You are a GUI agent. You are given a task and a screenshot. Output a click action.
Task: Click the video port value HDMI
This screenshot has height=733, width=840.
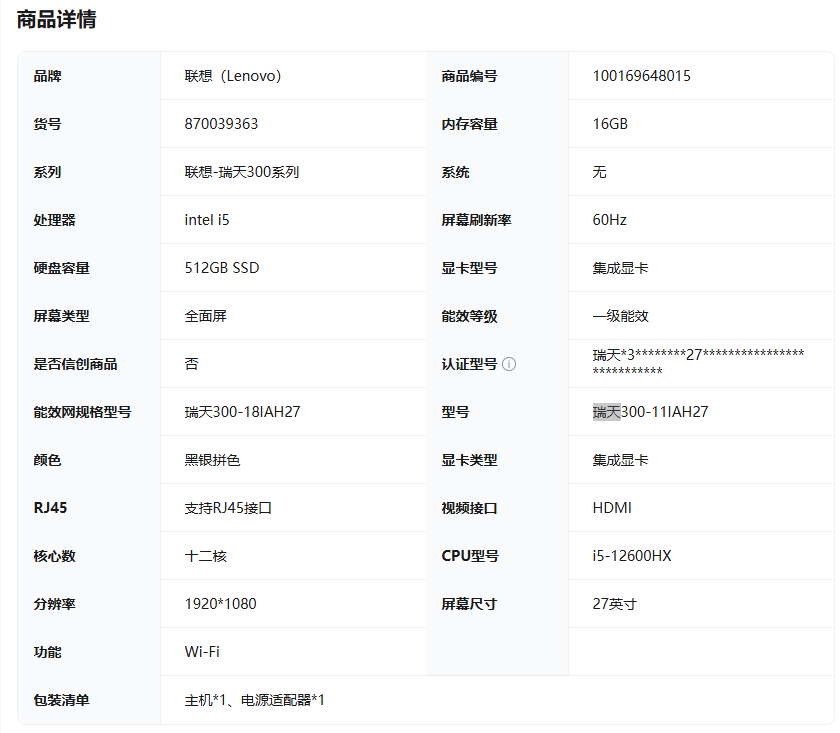(x=612, y=508)
